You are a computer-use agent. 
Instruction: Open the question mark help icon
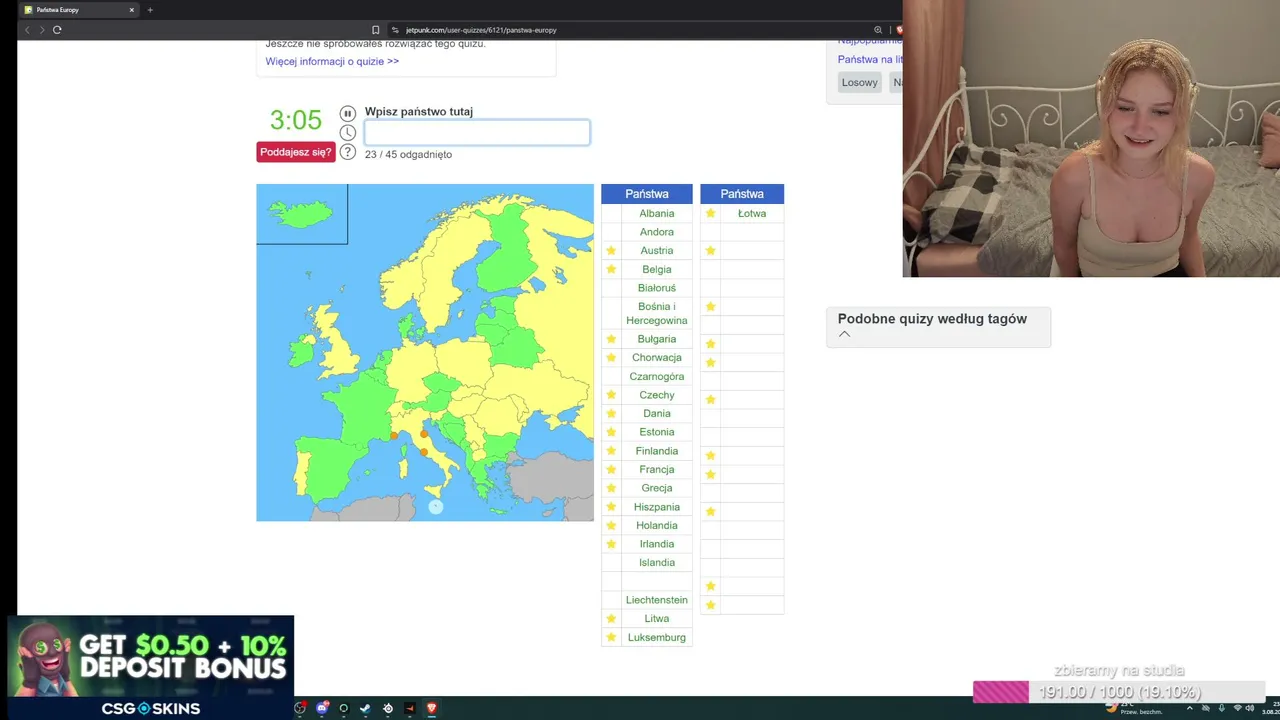(347, 152)
